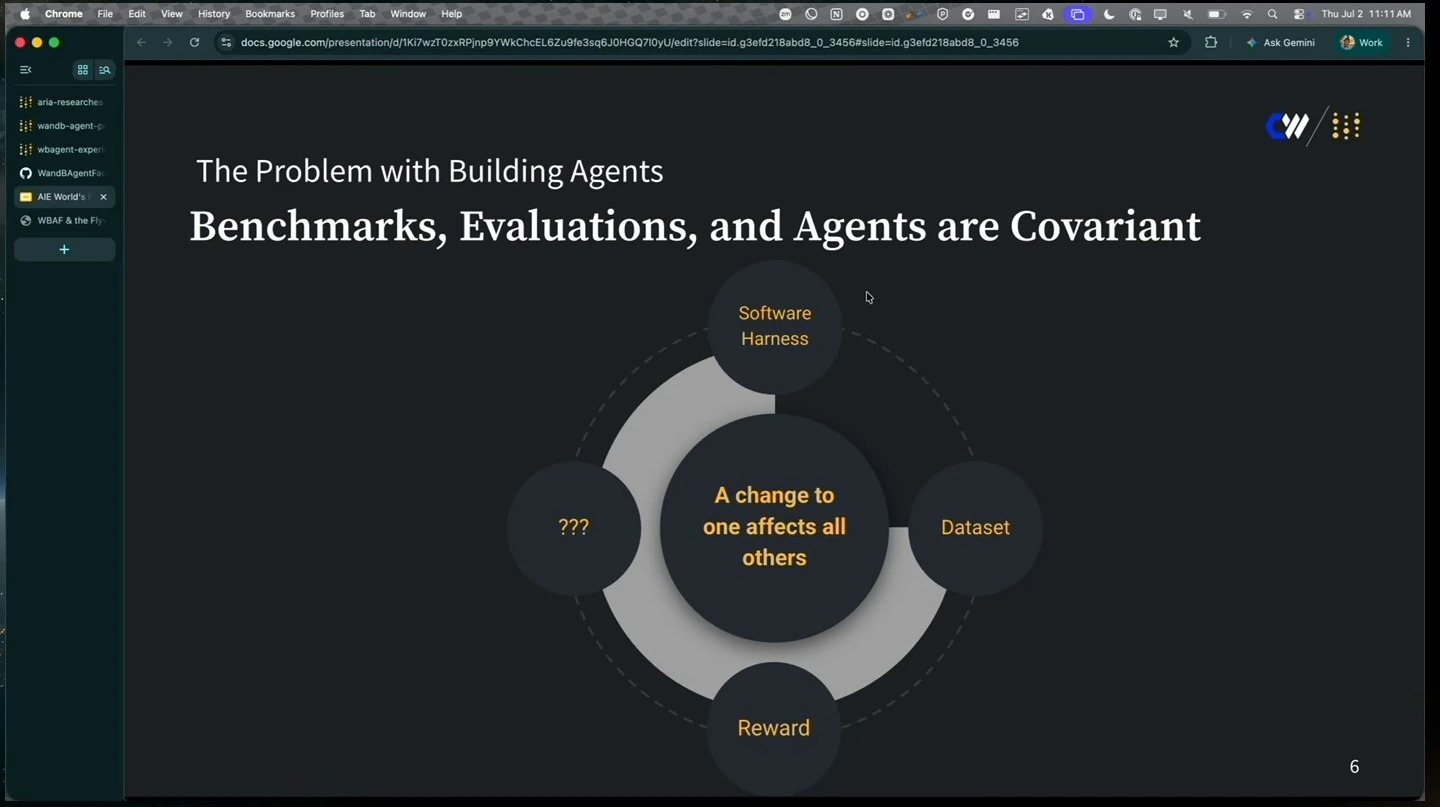Viewport: 1440px width, 807px height.
Task: Open the Chrome extensions puzzle icon
Action: point(1211,42)
